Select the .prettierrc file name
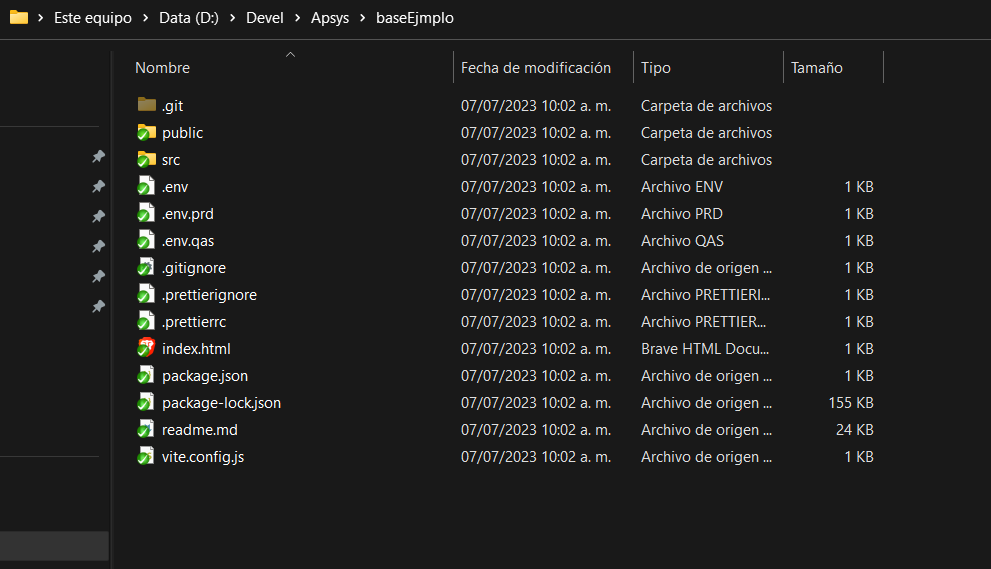Screen dimensions: 991x569 [x=194, y=321]
